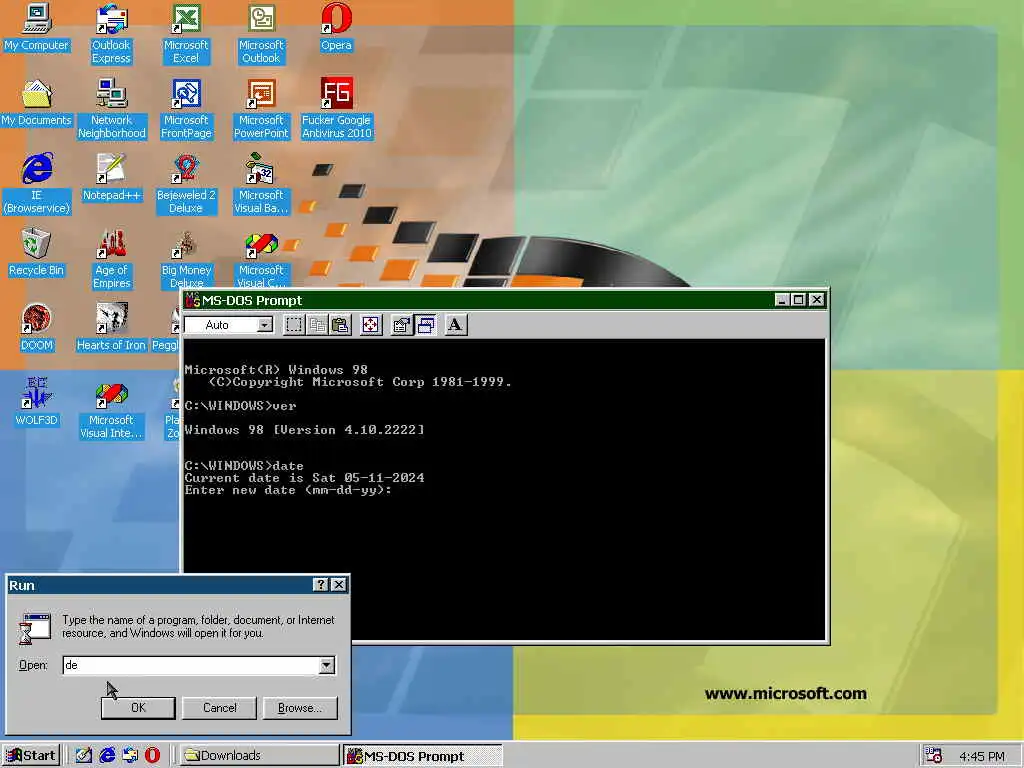Click the Paste button in MS-DOS toolbar

click(x=340, y=325)
